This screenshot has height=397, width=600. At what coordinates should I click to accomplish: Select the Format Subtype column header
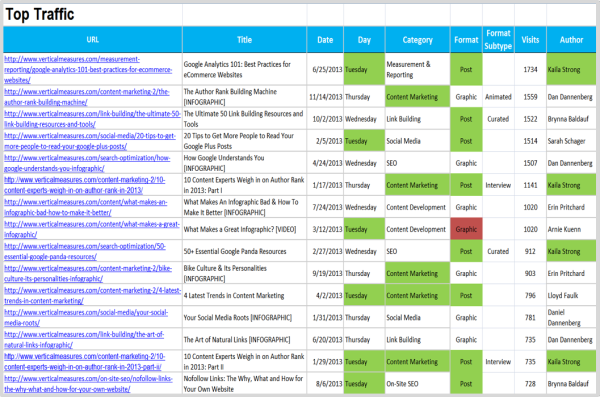498,39
